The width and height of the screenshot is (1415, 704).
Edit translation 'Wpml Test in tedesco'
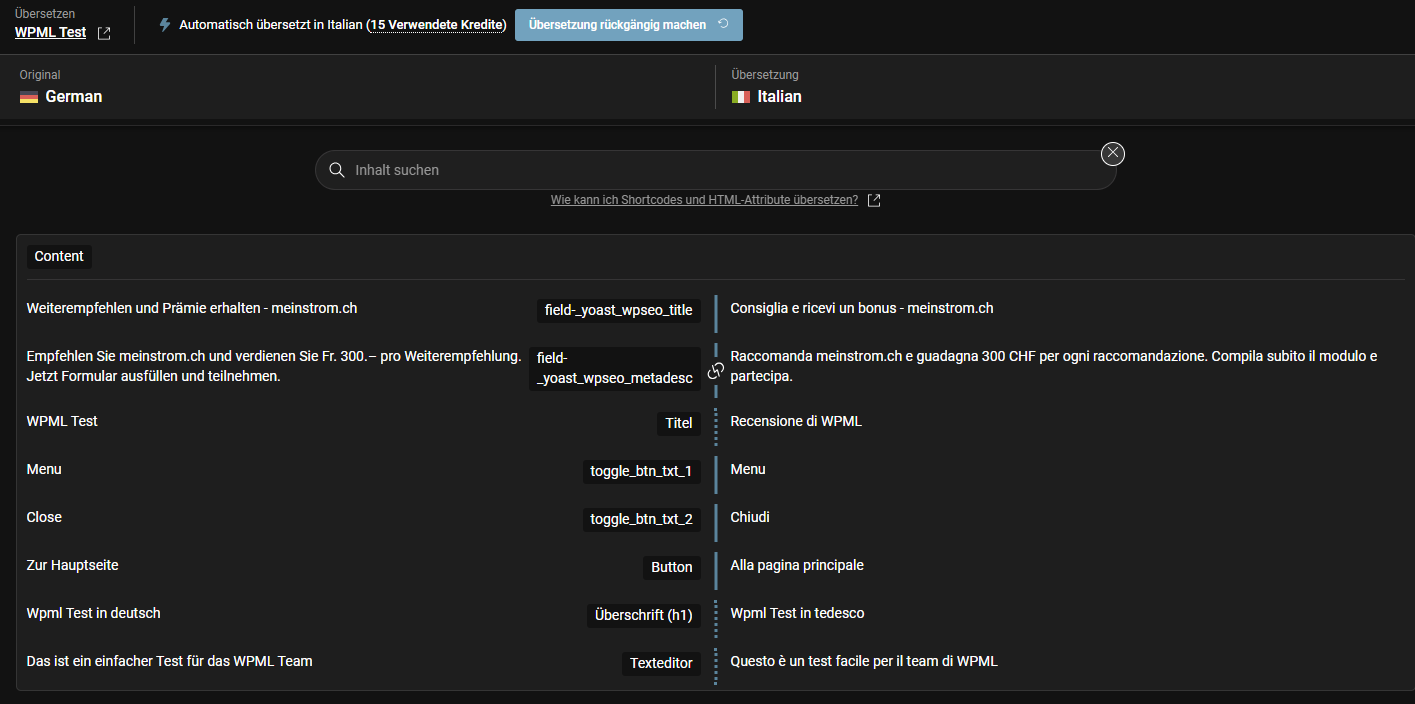pos(798,613)
